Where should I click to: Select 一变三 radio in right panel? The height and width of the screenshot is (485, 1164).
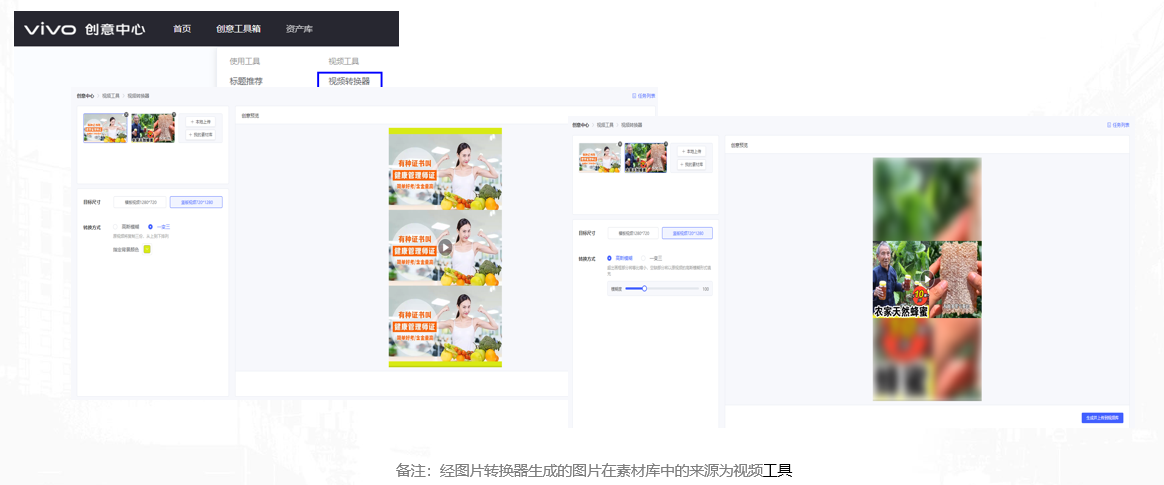click(x=645, y=258)
